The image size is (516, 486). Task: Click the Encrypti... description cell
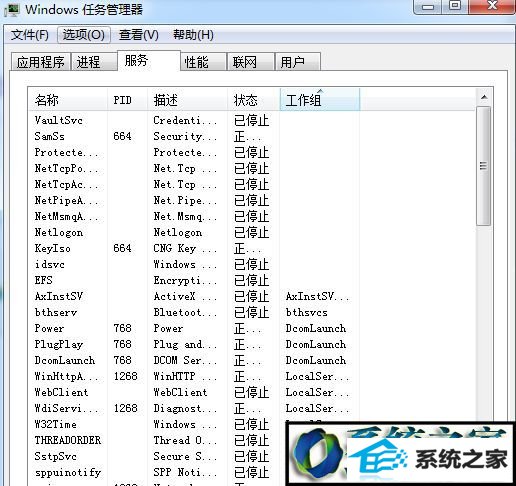(x=185, y=280)
